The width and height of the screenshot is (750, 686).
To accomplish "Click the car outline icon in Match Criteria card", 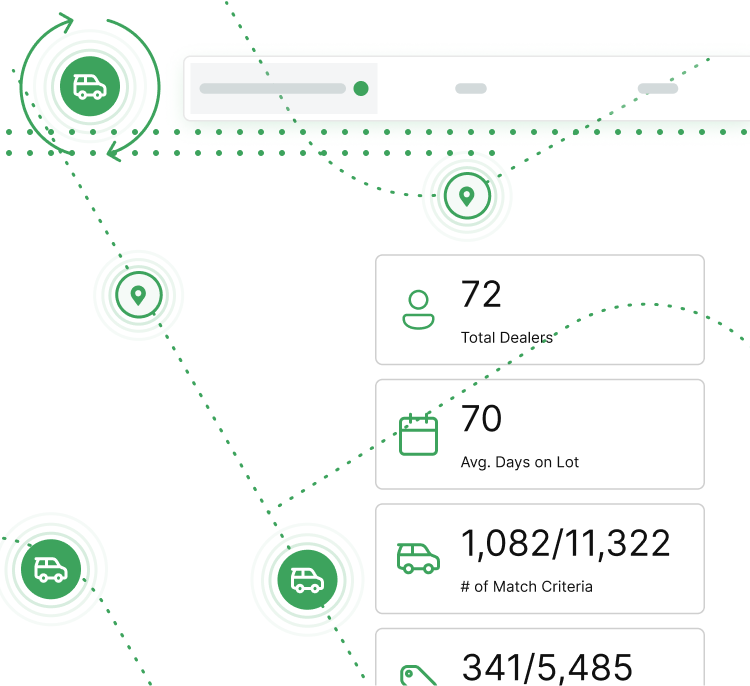I will pos(418,558).
